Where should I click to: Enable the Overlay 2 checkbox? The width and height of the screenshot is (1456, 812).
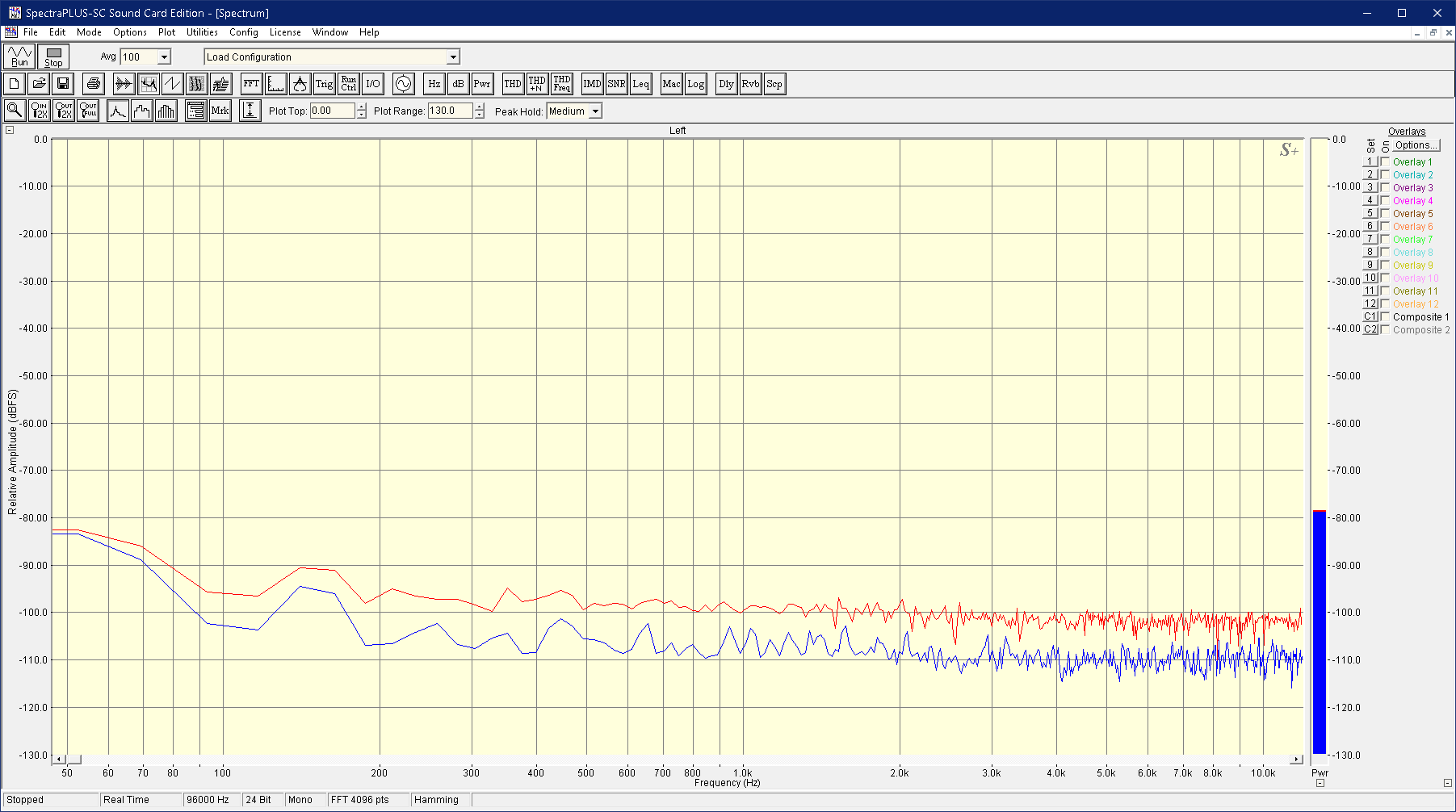tap(1385, 175)
